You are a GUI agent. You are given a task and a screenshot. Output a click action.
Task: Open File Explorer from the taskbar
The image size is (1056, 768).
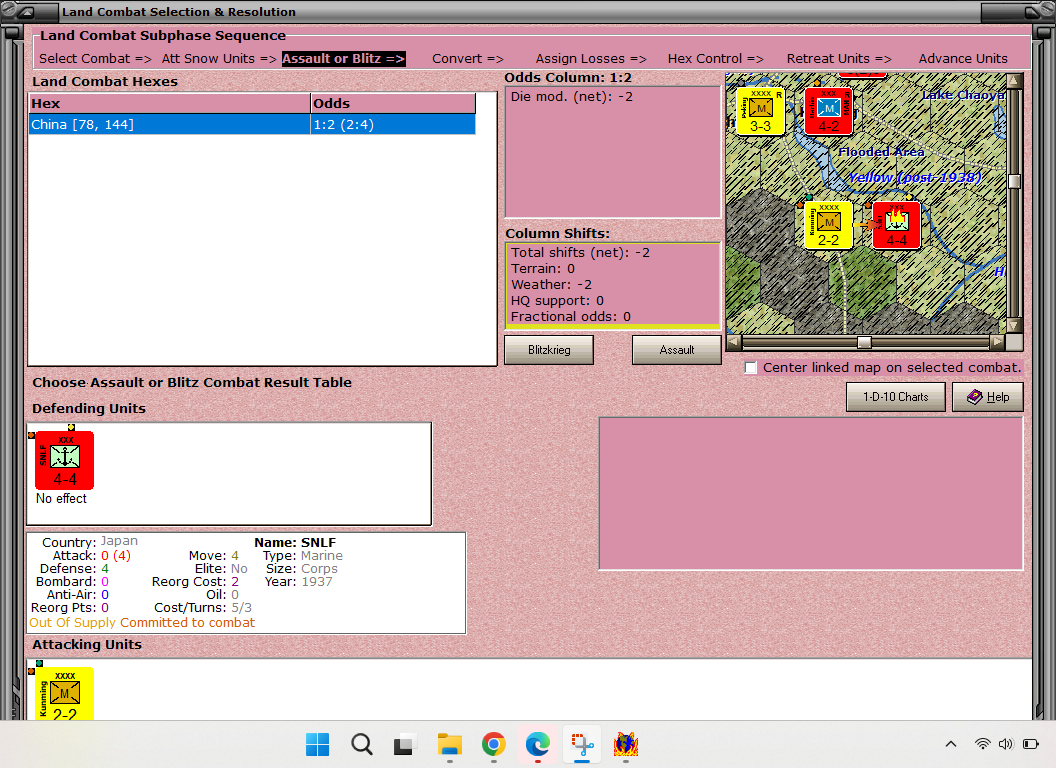(x=449, y=744)
